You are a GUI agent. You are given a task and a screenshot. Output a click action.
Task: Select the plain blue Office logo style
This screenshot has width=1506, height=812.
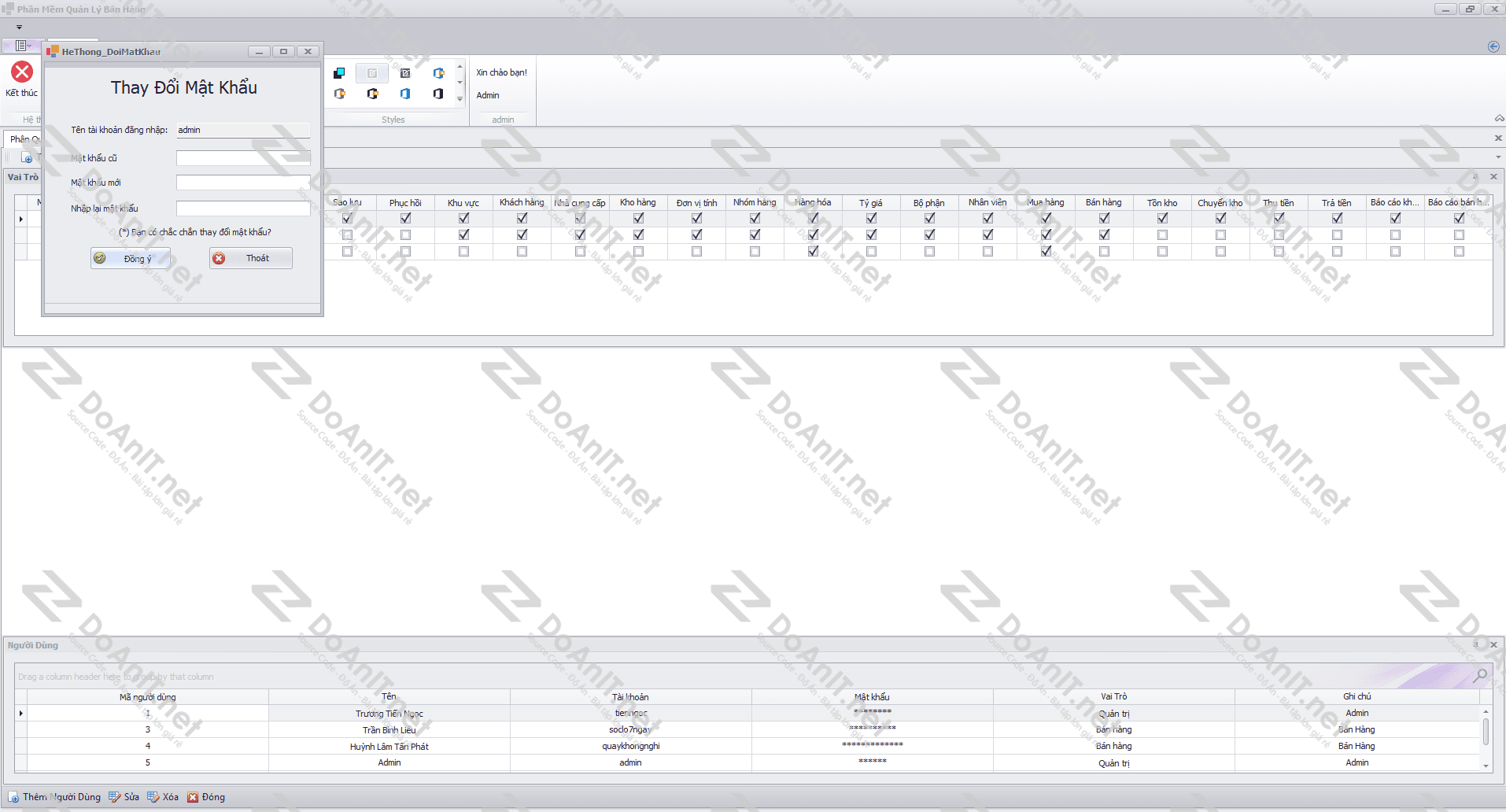405,94
